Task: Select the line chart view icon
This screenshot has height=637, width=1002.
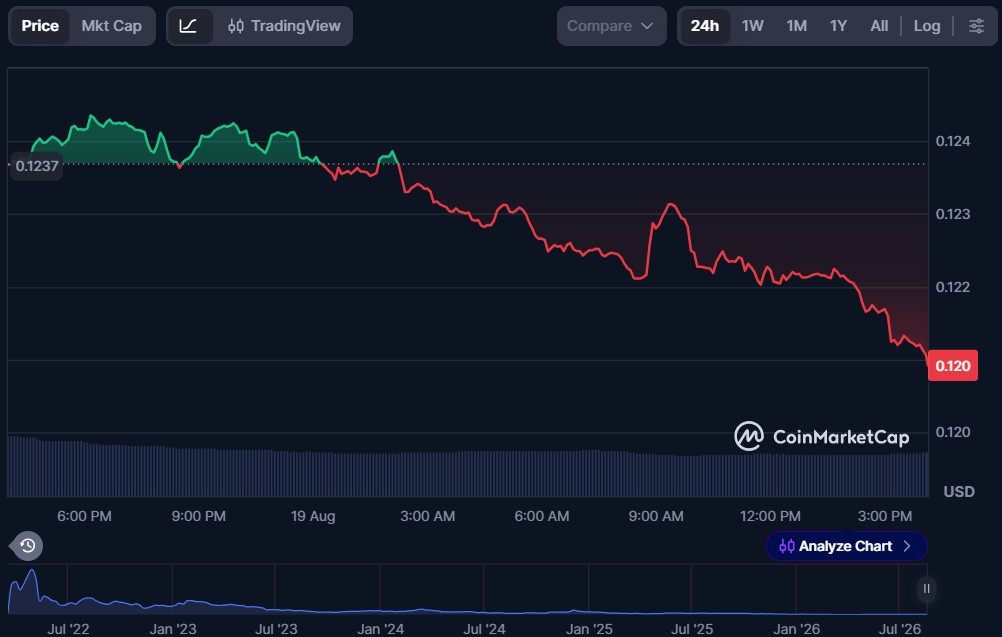Action: point(189,26)
